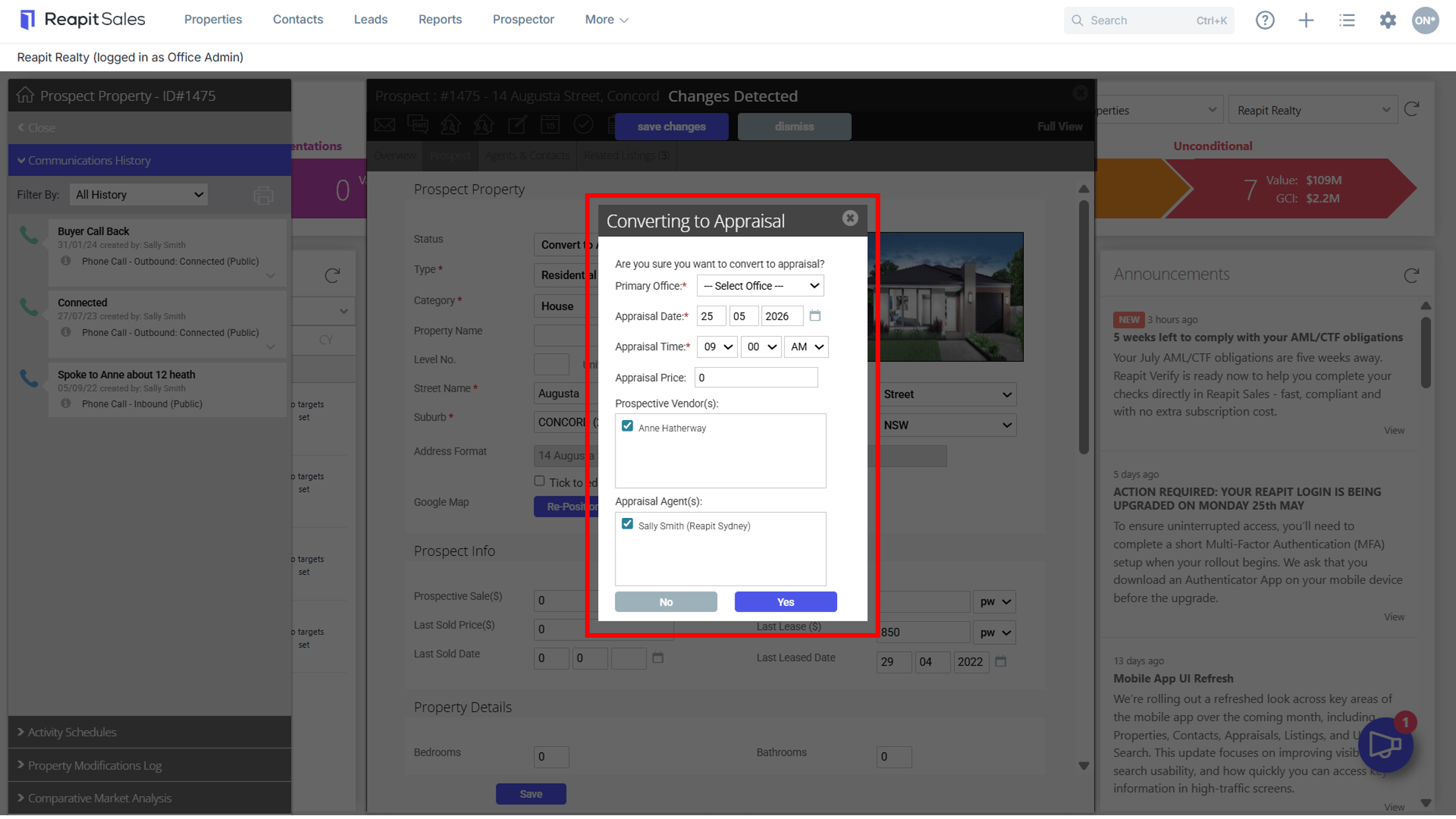The image size is (1456, 819).
Task: Open the Primary Office dropdown
Action: pos(760,286)
